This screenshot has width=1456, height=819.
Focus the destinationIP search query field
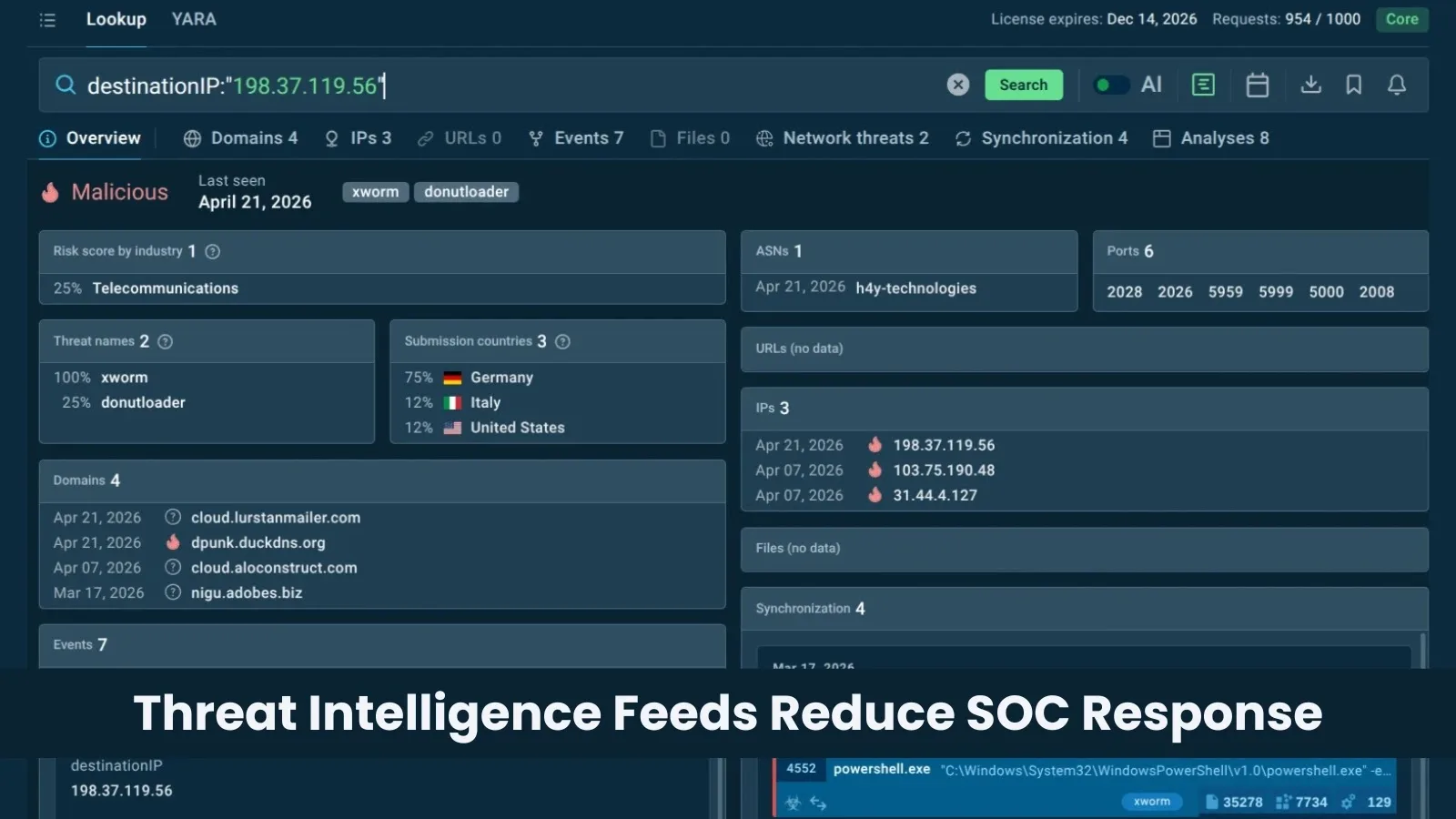point(510,86)
